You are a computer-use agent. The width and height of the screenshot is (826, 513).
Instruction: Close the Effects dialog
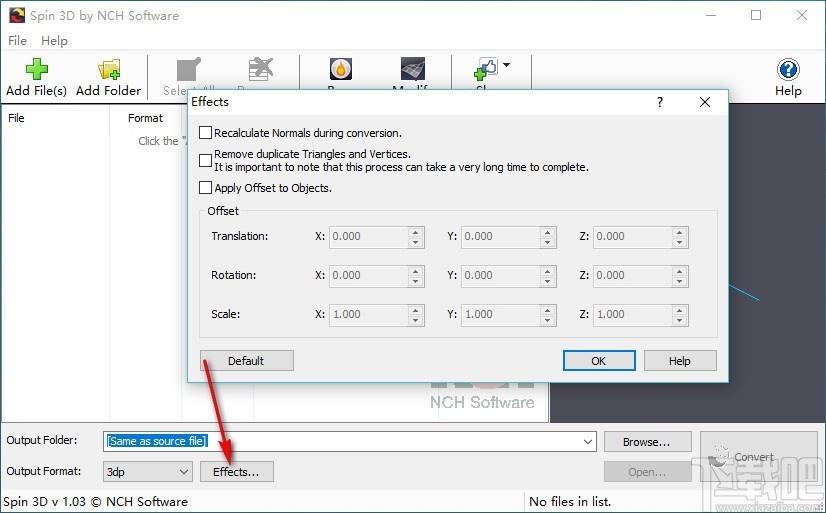point(705,102)
